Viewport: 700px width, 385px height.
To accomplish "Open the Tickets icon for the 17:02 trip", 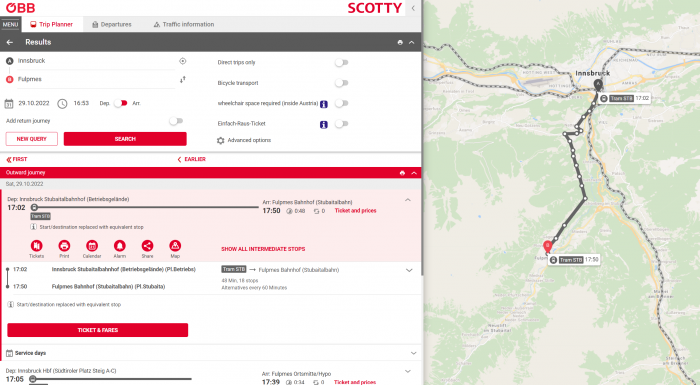I will click(36, 246).
